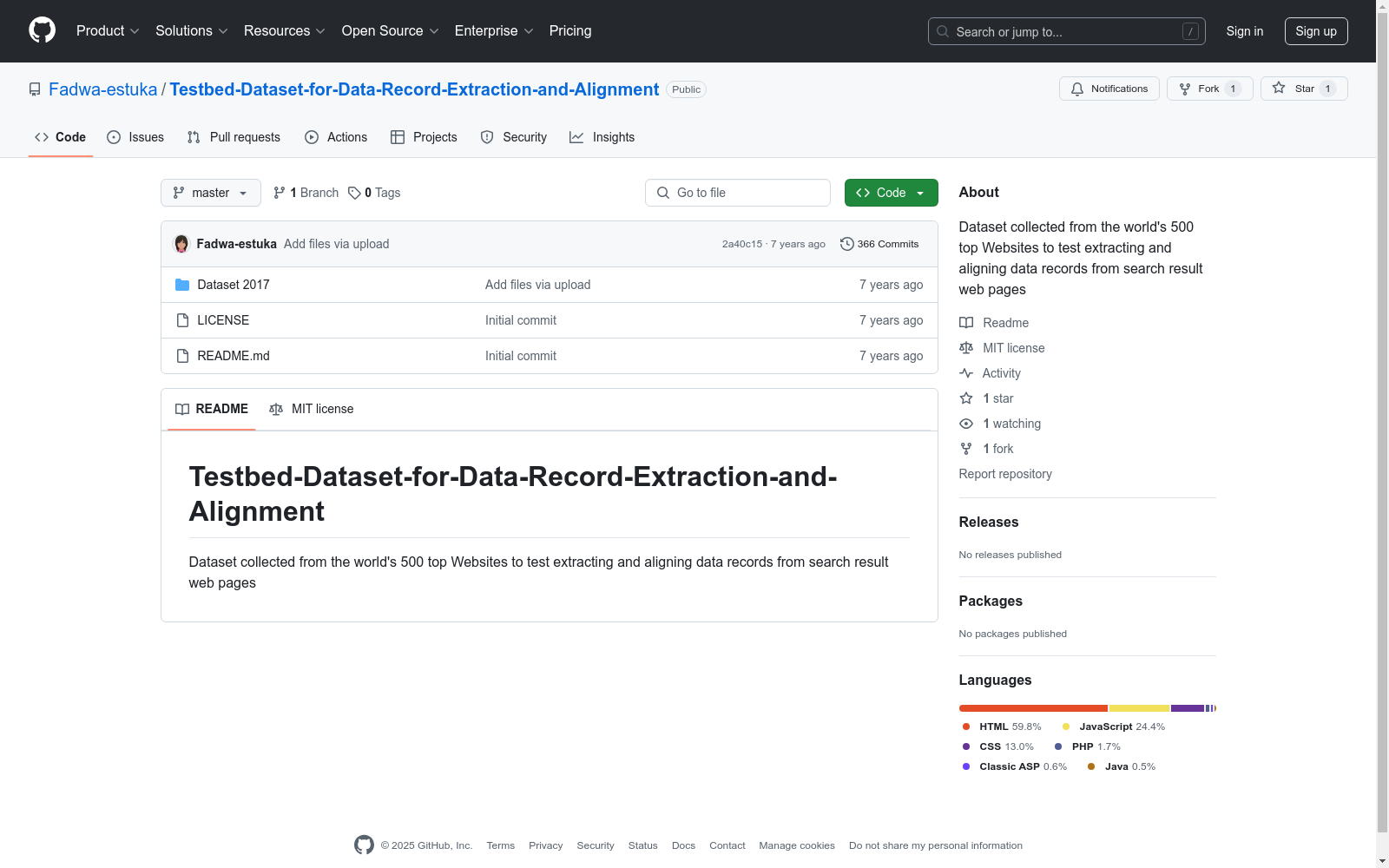Click the star icon beside 1 star
This screenshot has width=1389, height=868.
[966, 398]
